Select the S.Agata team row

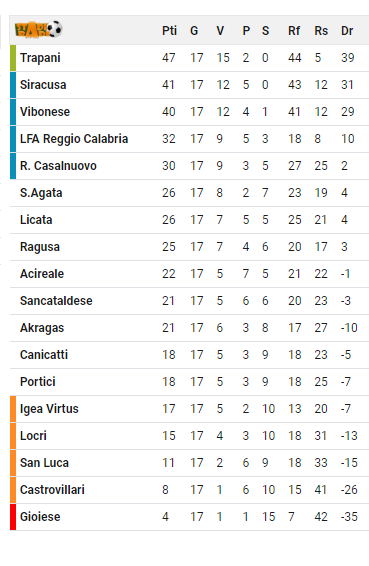click(189, 193)
